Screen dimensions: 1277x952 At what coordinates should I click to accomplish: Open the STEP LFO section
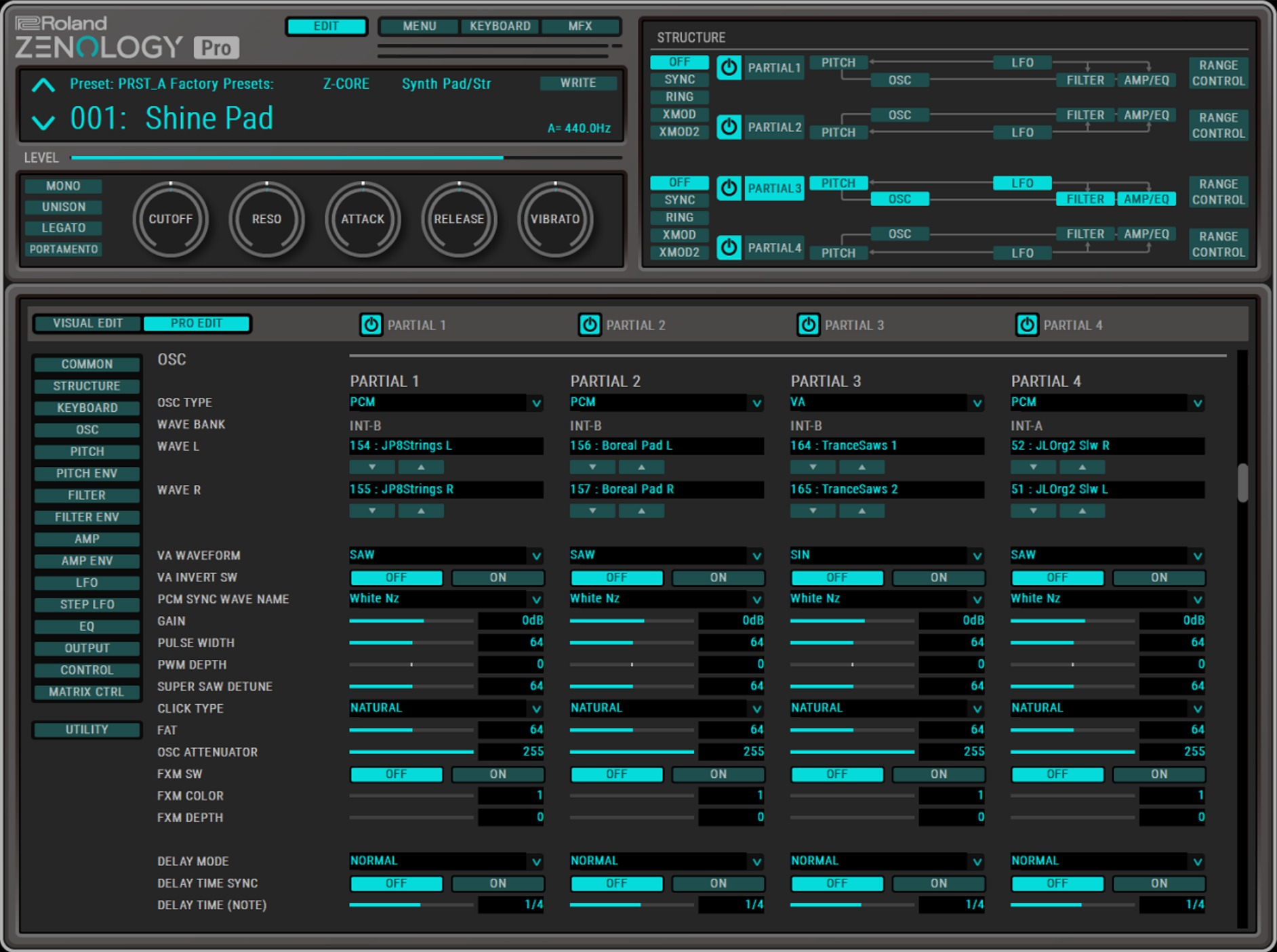click(87, 604)
